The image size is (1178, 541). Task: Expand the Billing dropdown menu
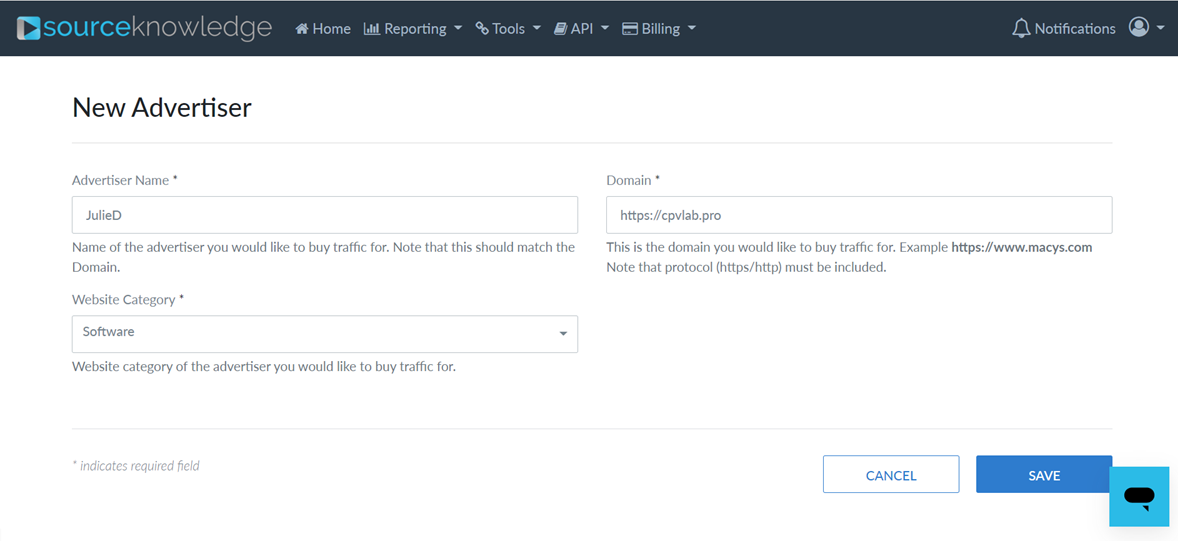click(659, 29)
